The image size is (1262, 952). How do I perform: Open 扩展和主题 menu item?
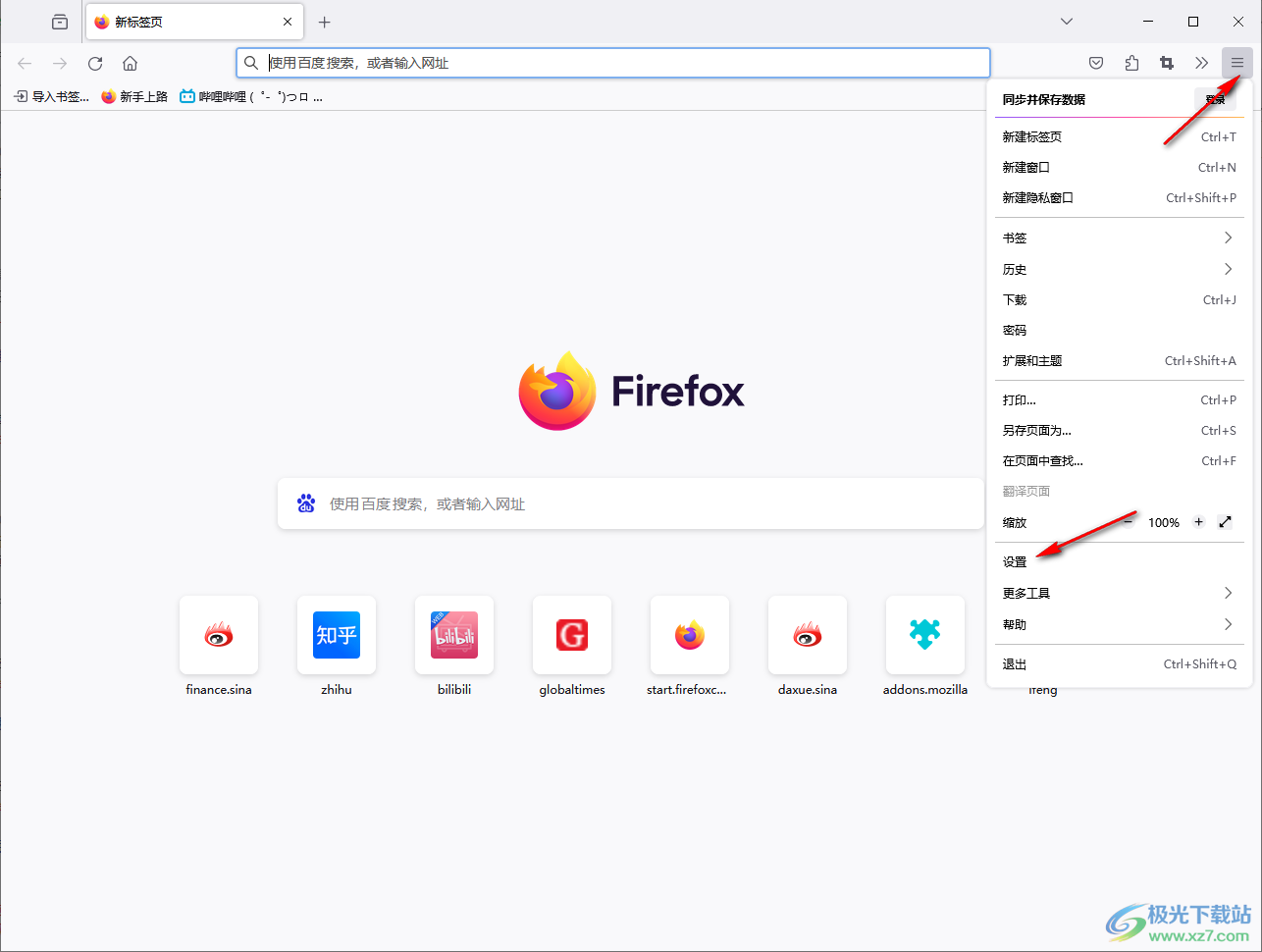pyautogui.click(x=1119, y=360)
